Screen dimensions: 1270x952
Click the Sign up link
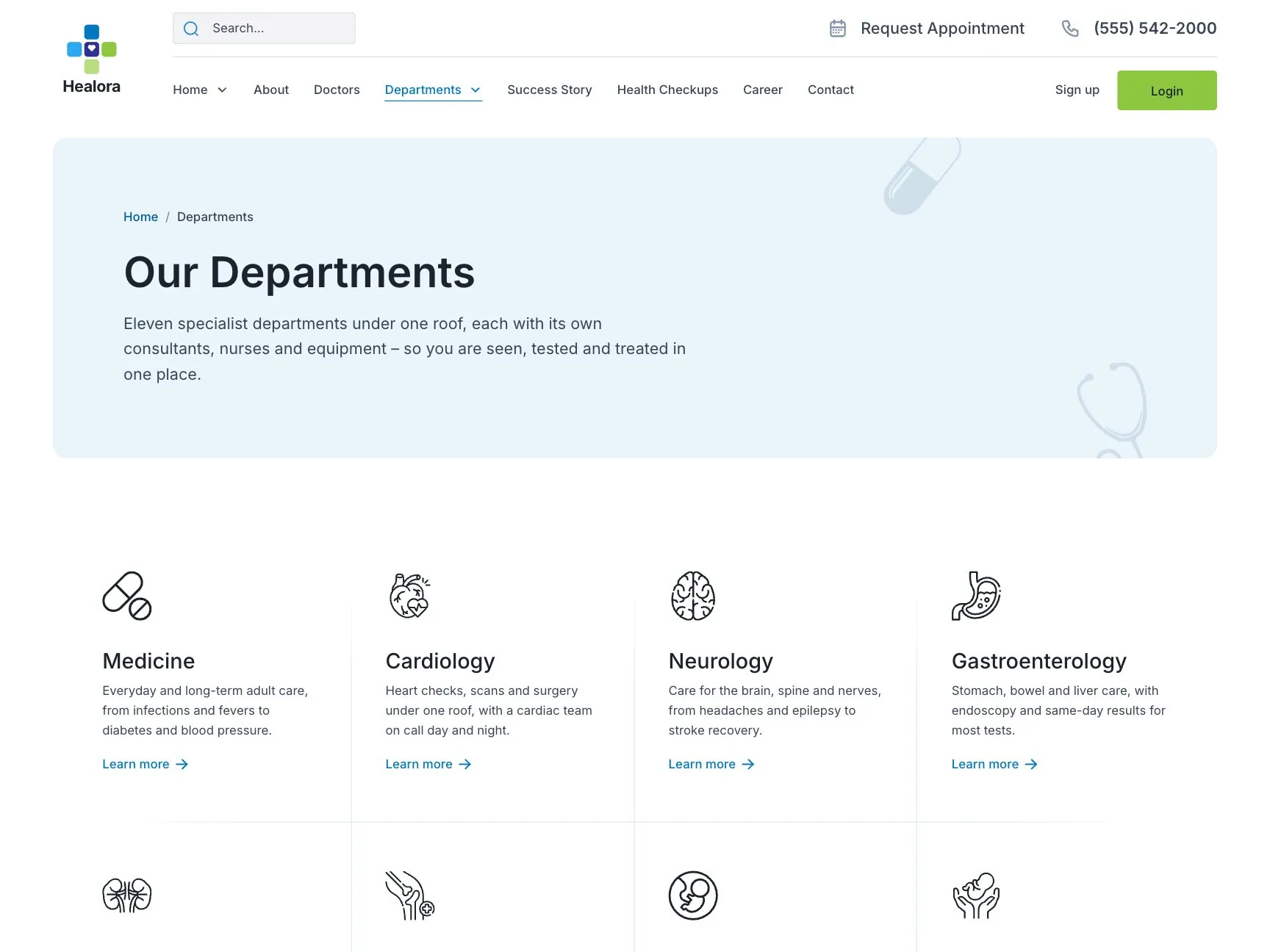[x=1077, y=90]
